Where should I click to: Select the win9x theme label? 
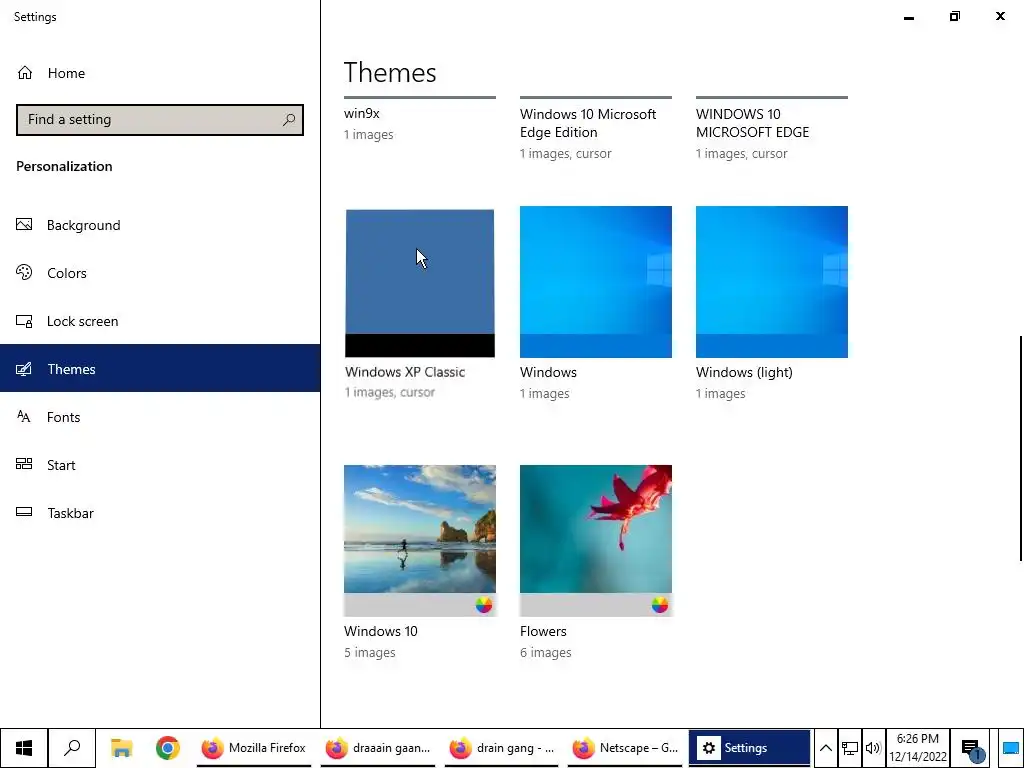click(362, 113)
